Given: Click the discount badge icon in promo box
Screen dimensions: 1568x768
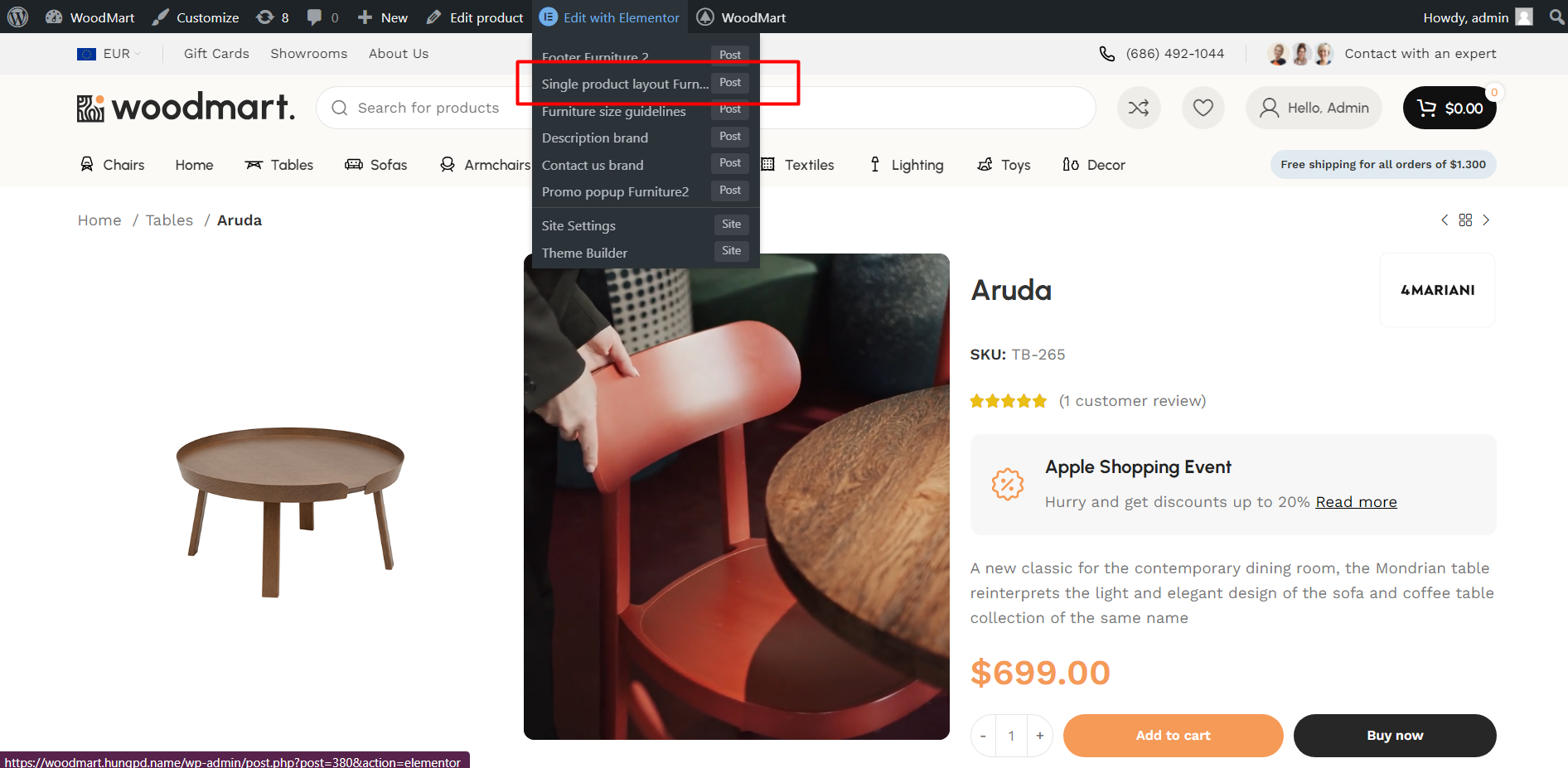Looking at the screenshot, I should [x=1008, y=485].
